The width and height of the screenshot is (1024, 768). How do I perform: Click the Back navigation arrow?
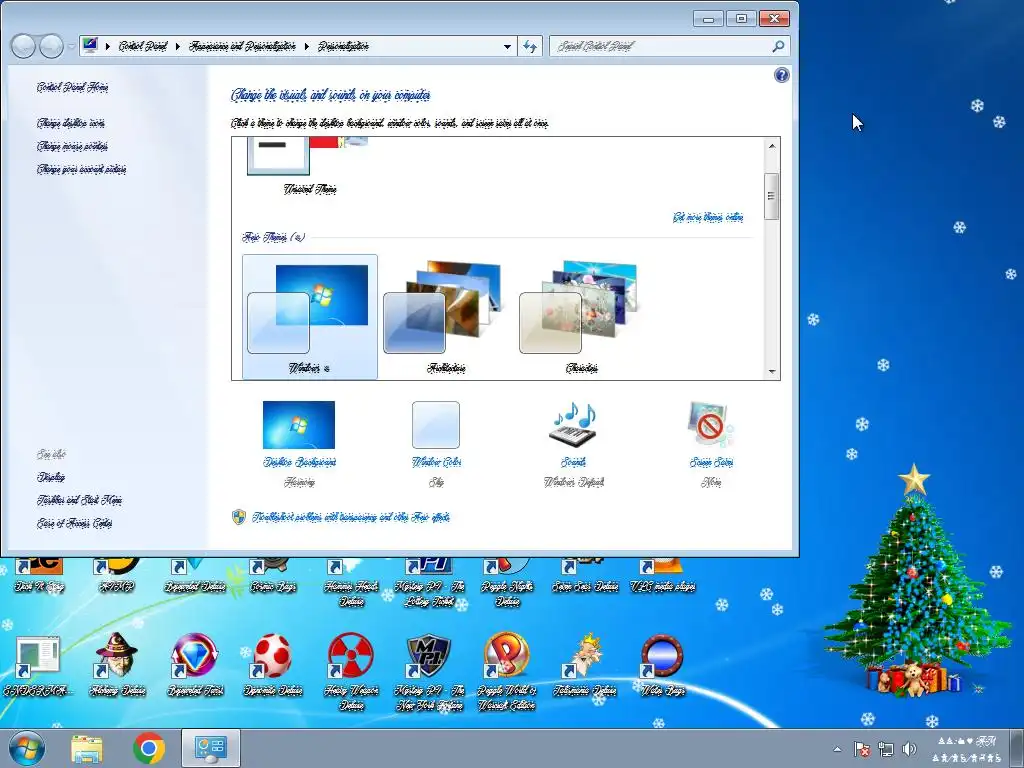(24, 46)
